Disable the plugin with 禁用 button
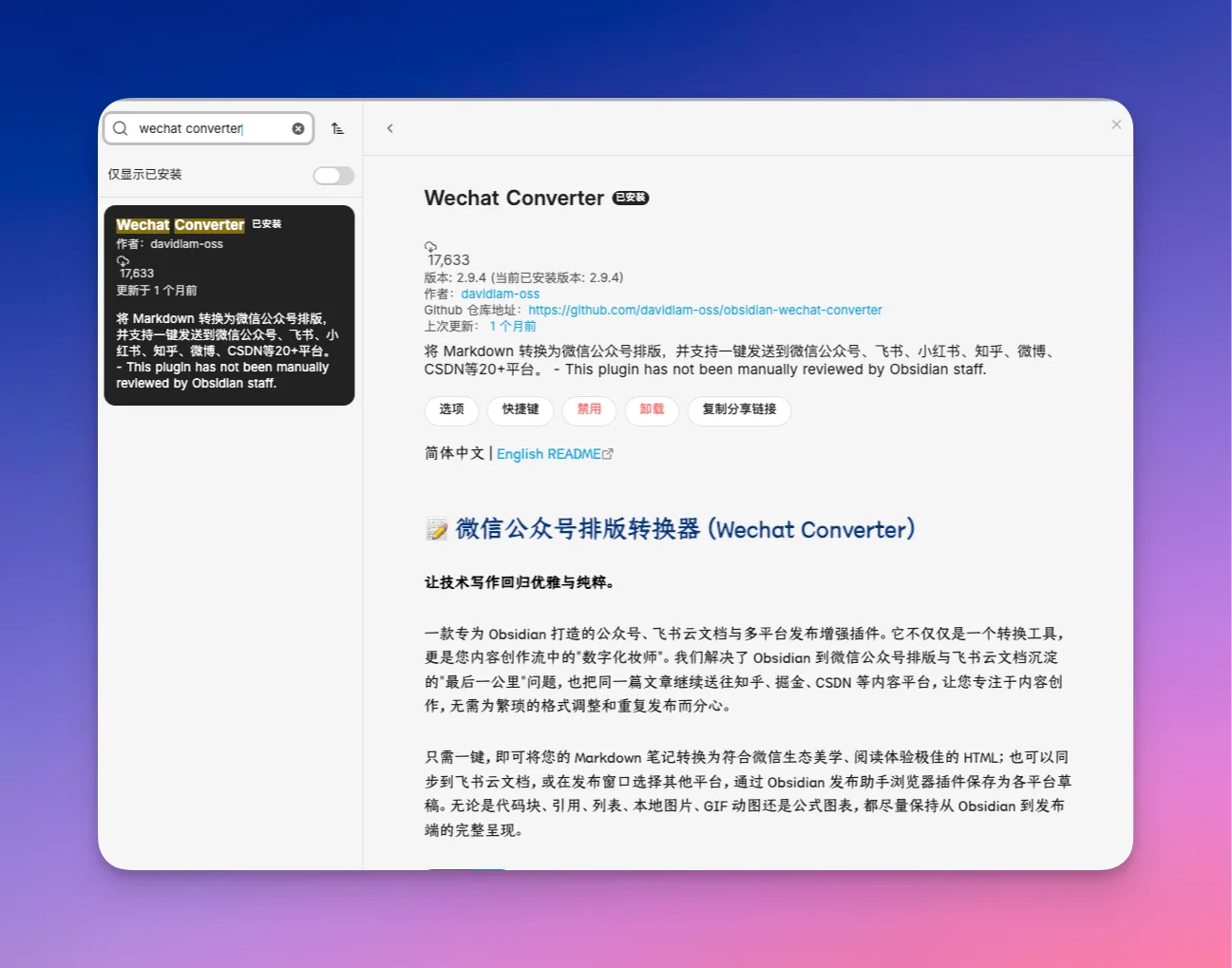 [589, 409]
